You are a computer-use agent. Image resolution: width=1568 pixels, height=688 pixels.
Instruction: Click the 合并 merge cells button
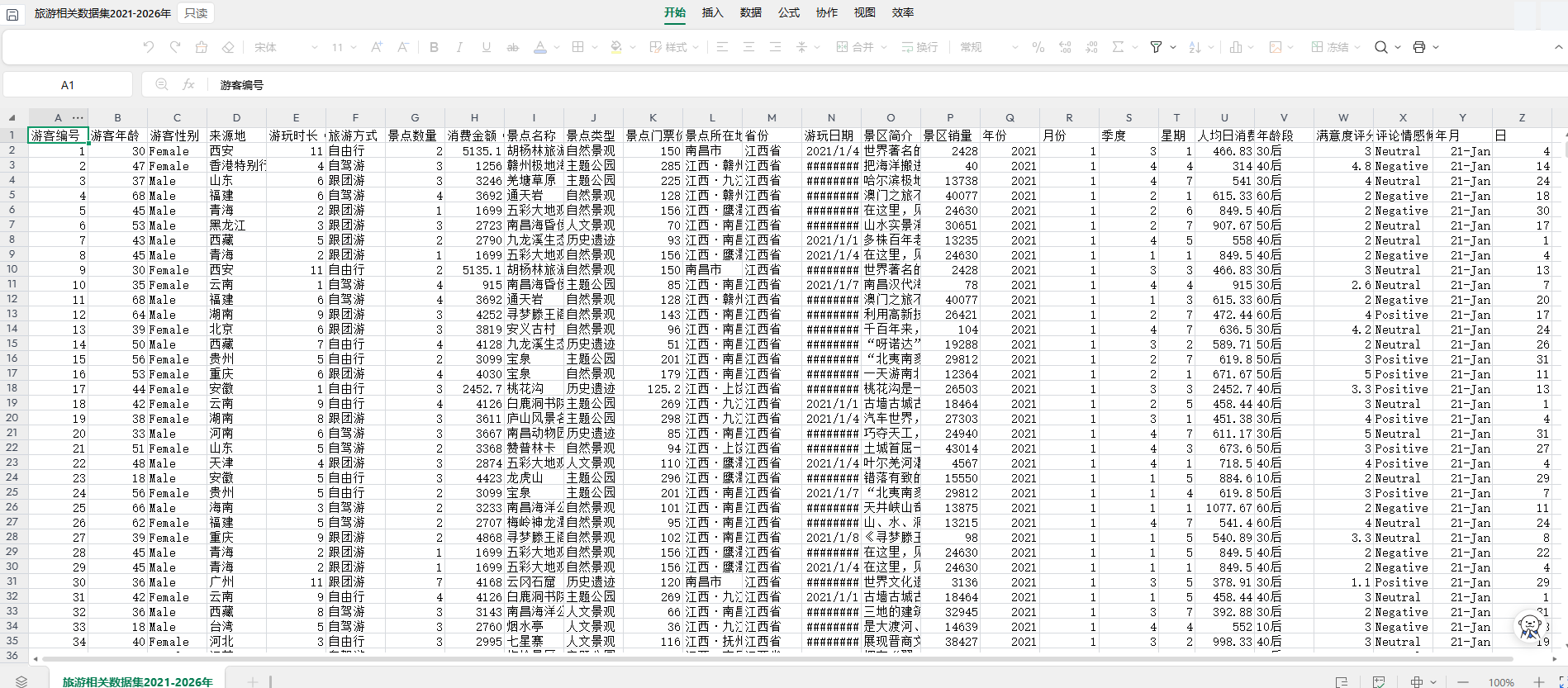(854, 47)
